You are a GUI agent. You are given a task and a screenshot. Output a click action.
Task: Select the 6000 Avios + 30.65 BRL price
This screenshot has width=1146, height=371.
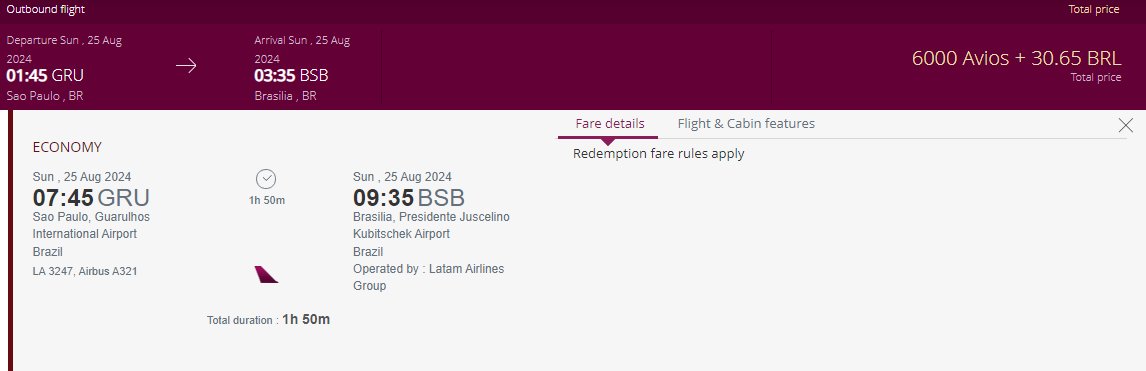pyautogui.click(x=1016, y=58)
